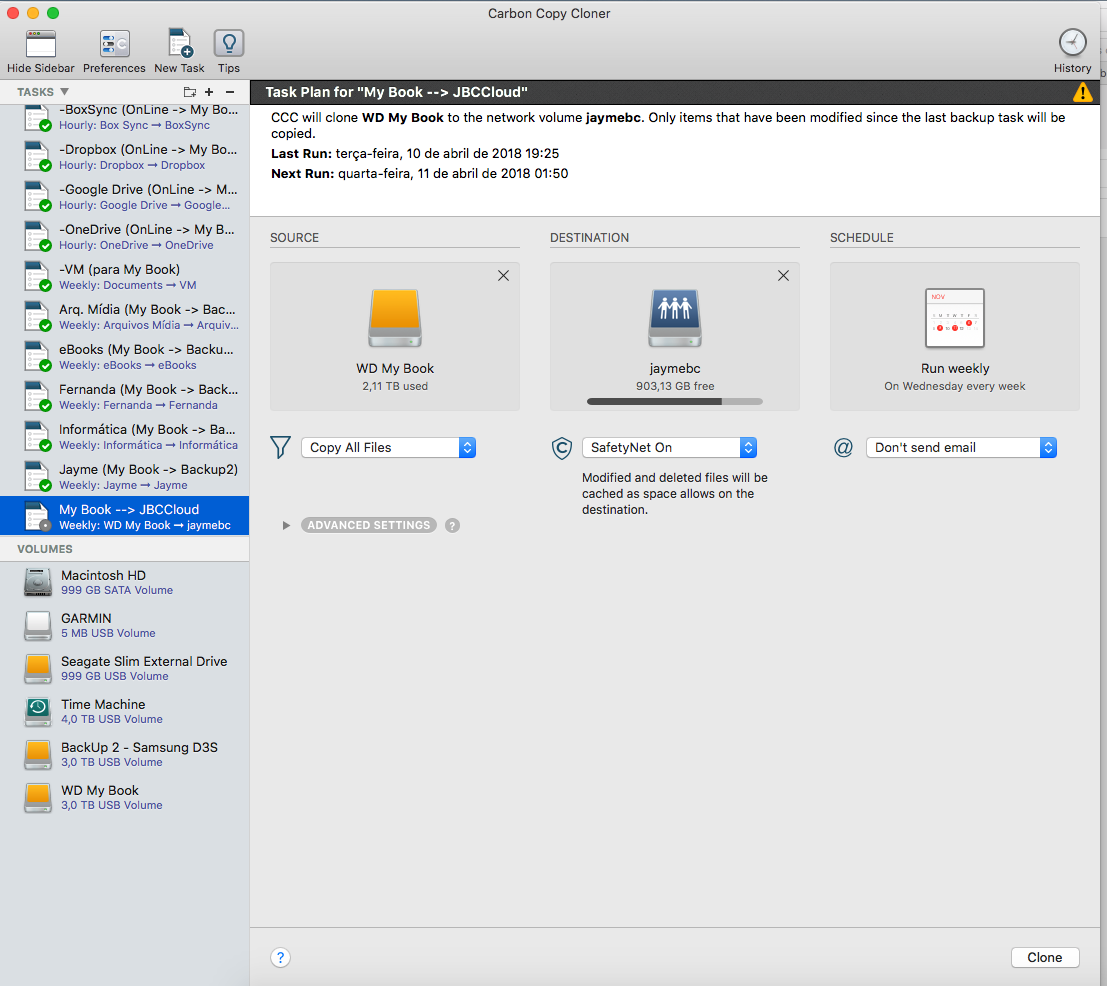Create a New Task via toolbar

click(179, 45)
